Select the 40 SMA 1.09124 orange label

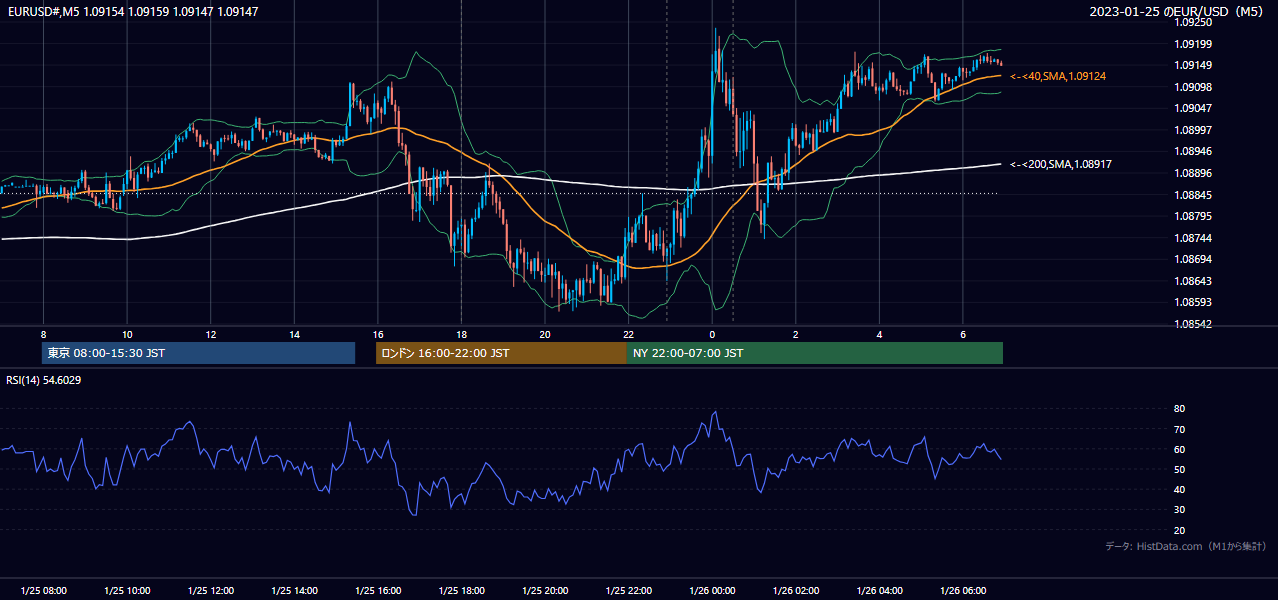[1058, 76]
